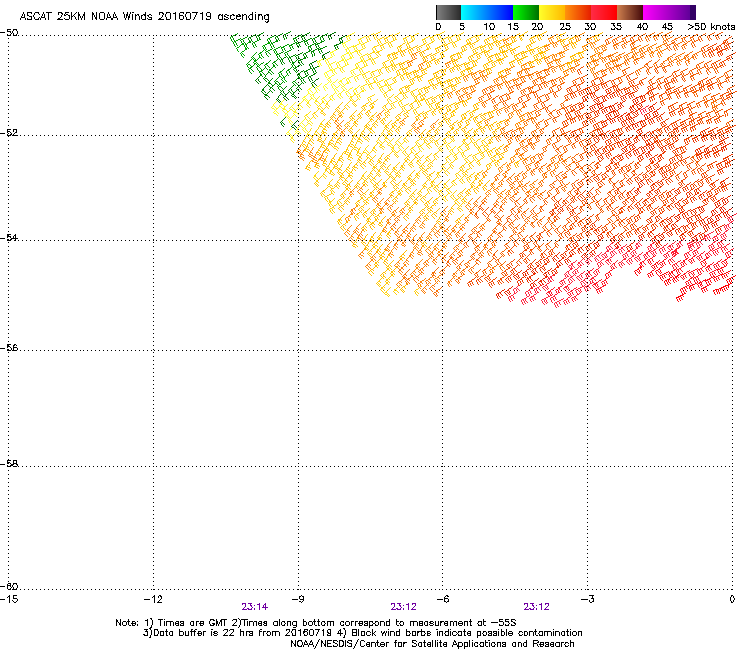Click the '25' knots legend label
The width and height of the screenshot is (740, 650).
pyautogui.click(x=565, y=27)
